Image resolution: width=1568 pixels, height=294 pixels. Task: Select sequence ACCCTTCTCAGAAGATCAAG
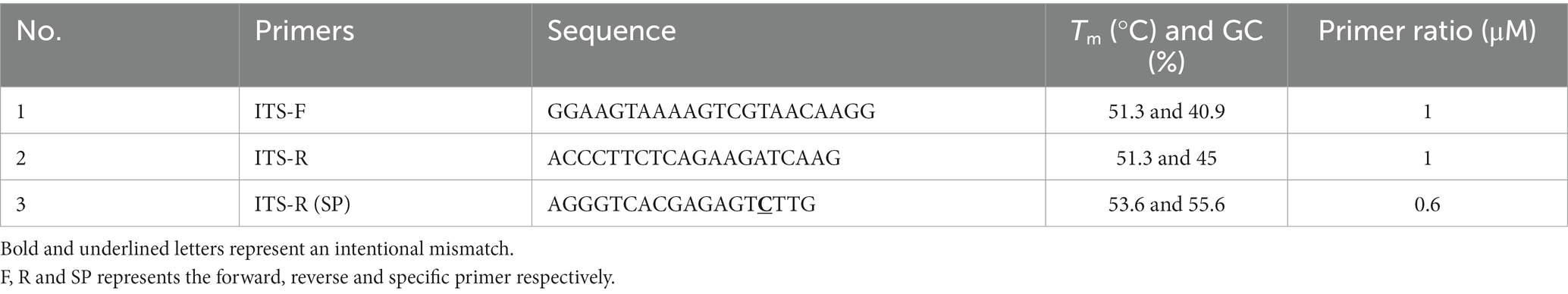coord(694,158)
